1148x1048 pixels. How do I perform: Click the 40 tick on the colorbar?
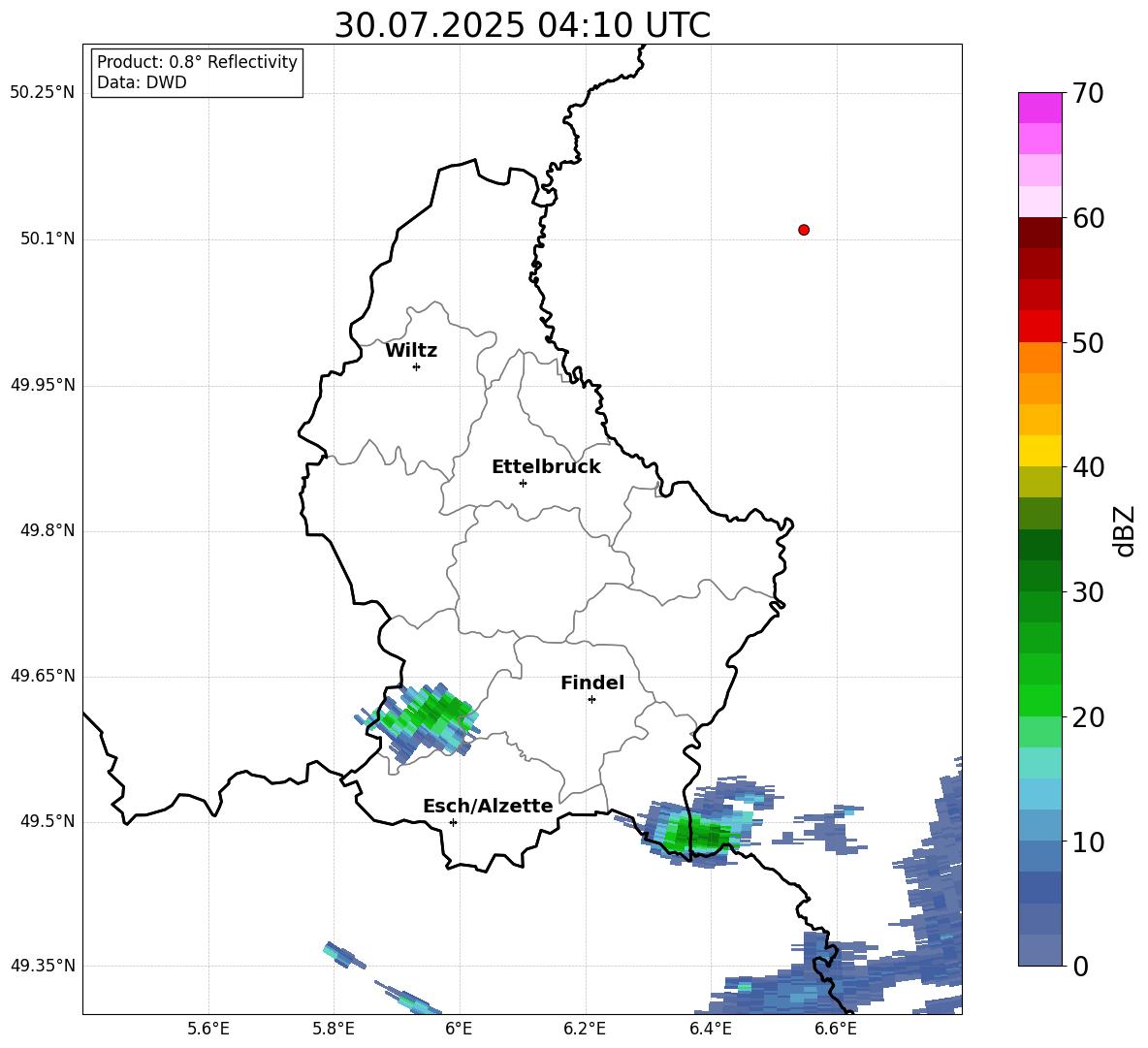pos(1088,467)
